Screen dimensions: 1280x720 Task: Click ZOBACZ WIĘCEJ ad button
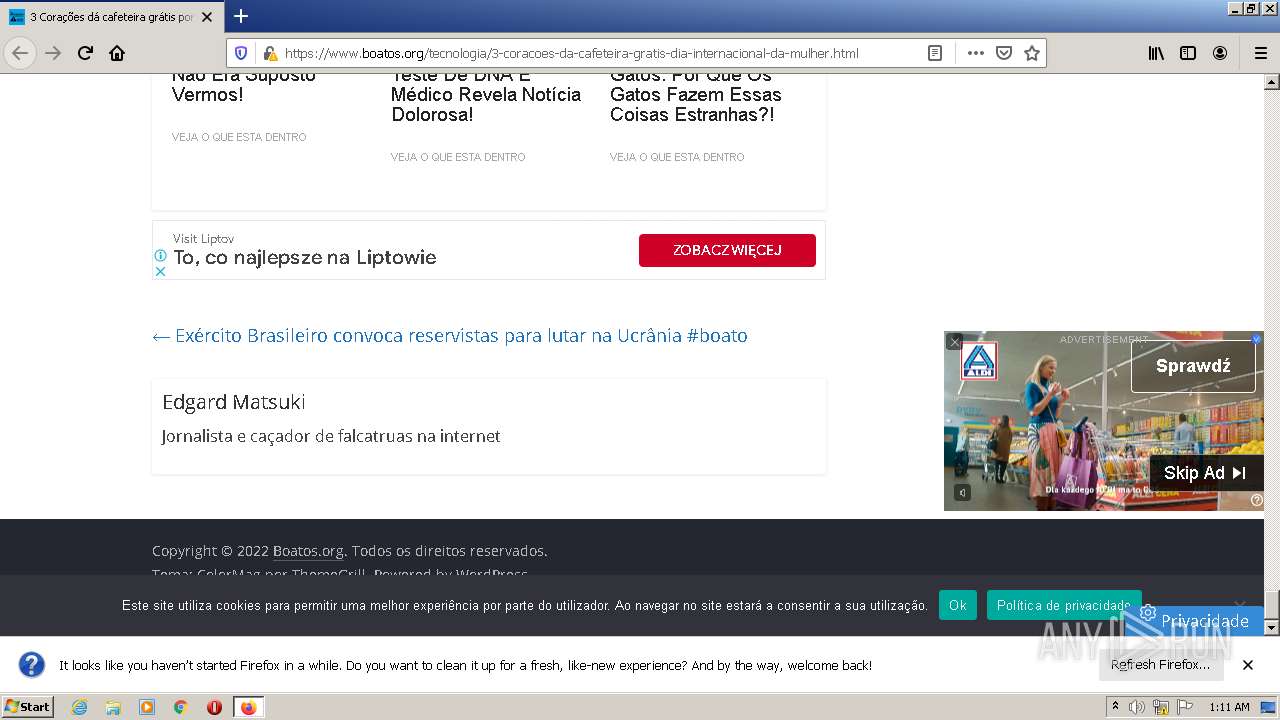pos(727,250)
